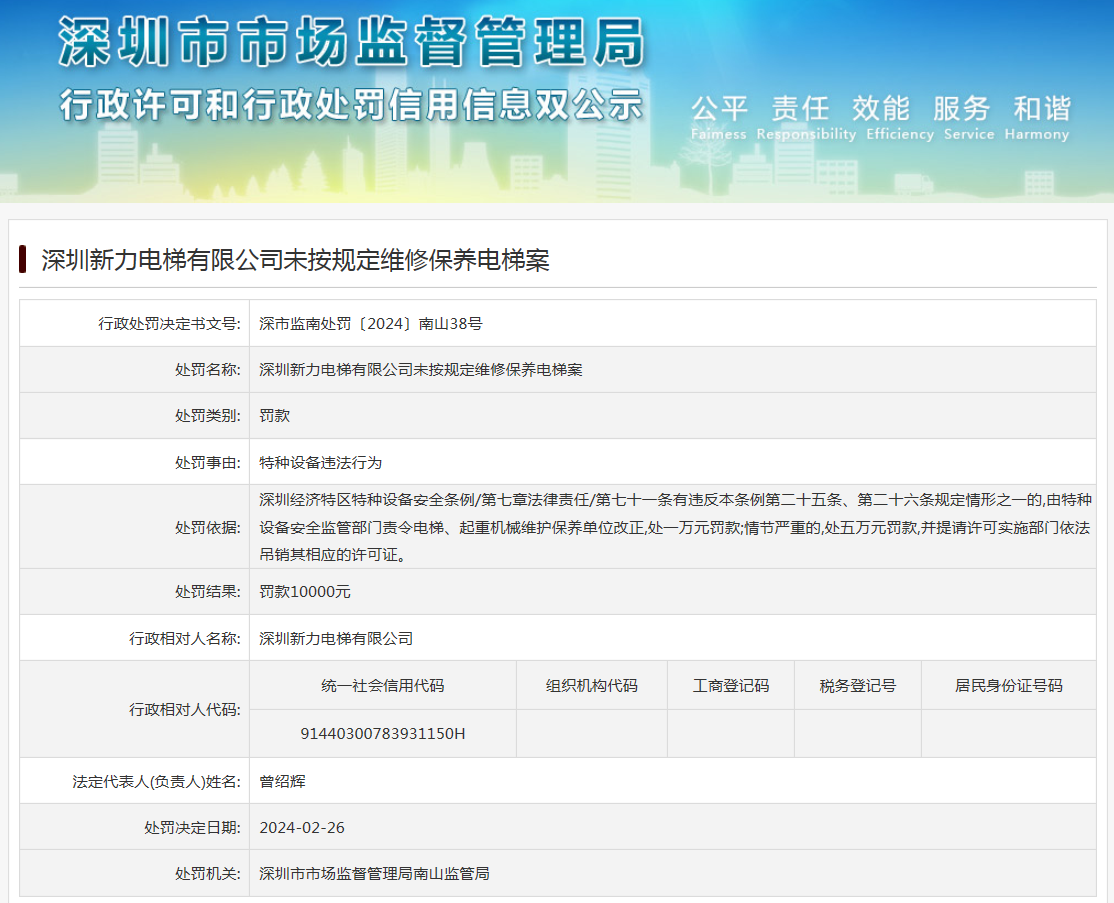Select the 特种设备违法行为 value
1114x903 pixels.
coord(320,463)
